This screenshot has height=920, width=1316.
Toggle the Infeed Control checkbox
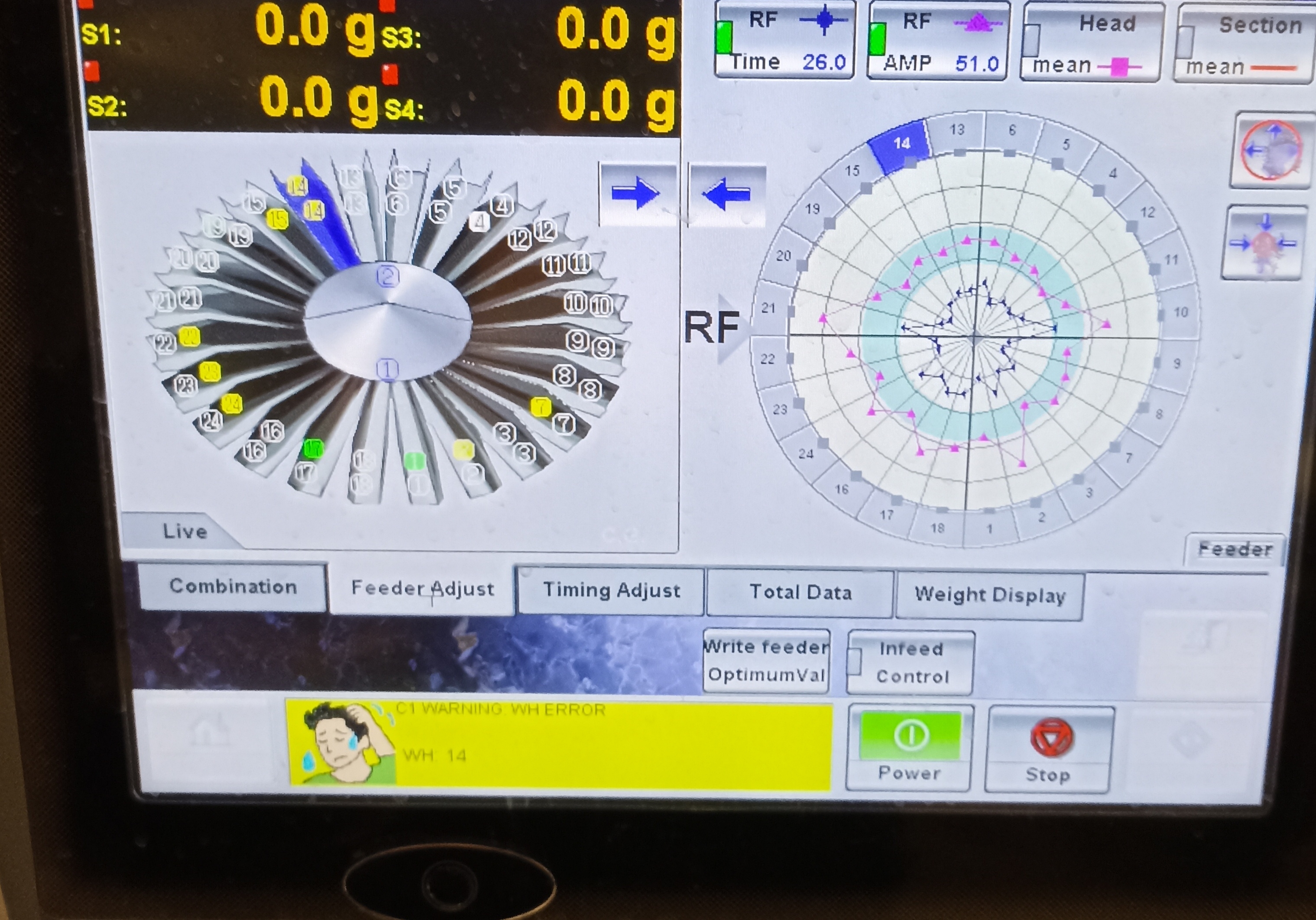pyautogui.click(x=854, y=662)
